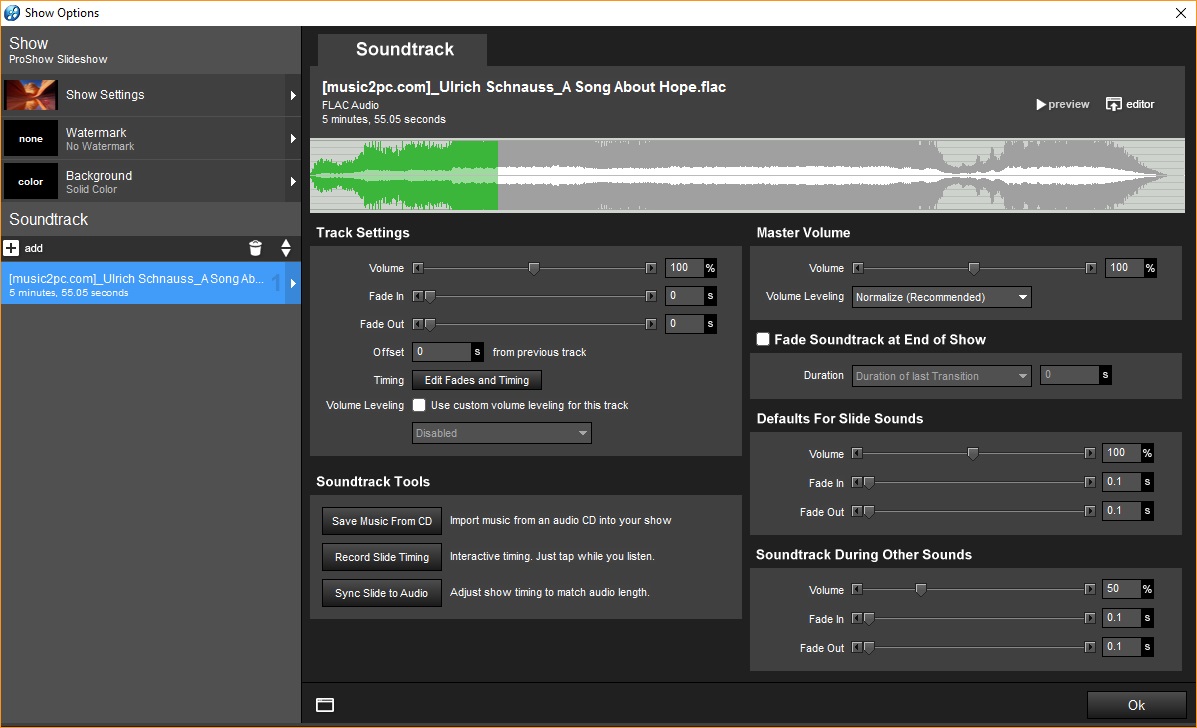
Task: Increase Slide Sounds Fade Out right arrow
Action: tap(1089, 511)
